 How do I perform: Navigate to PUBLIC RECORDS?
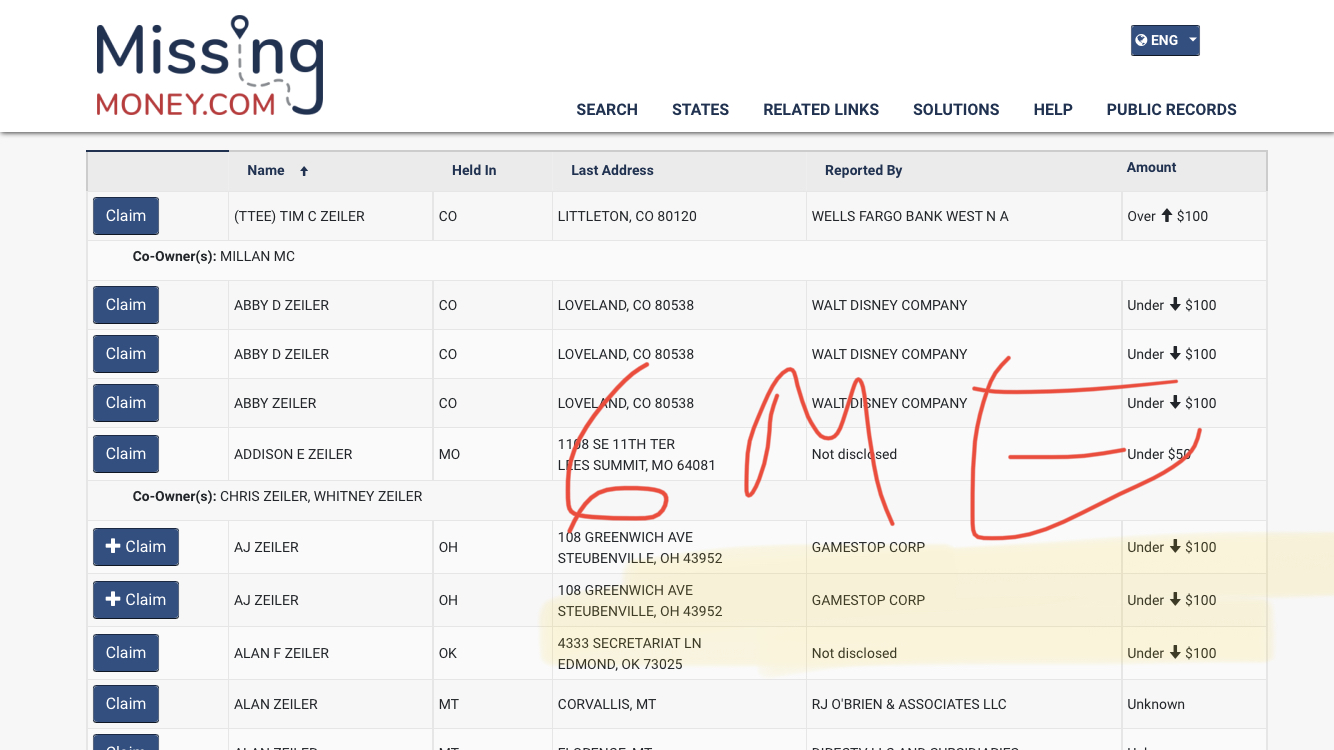1171,110
